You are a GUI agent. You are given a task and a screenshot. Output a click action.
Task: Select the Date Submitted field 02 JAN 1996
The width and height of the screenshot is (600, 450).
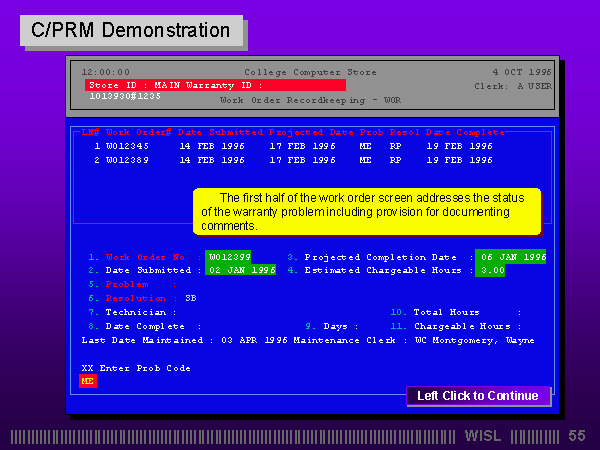pos(241,270)
